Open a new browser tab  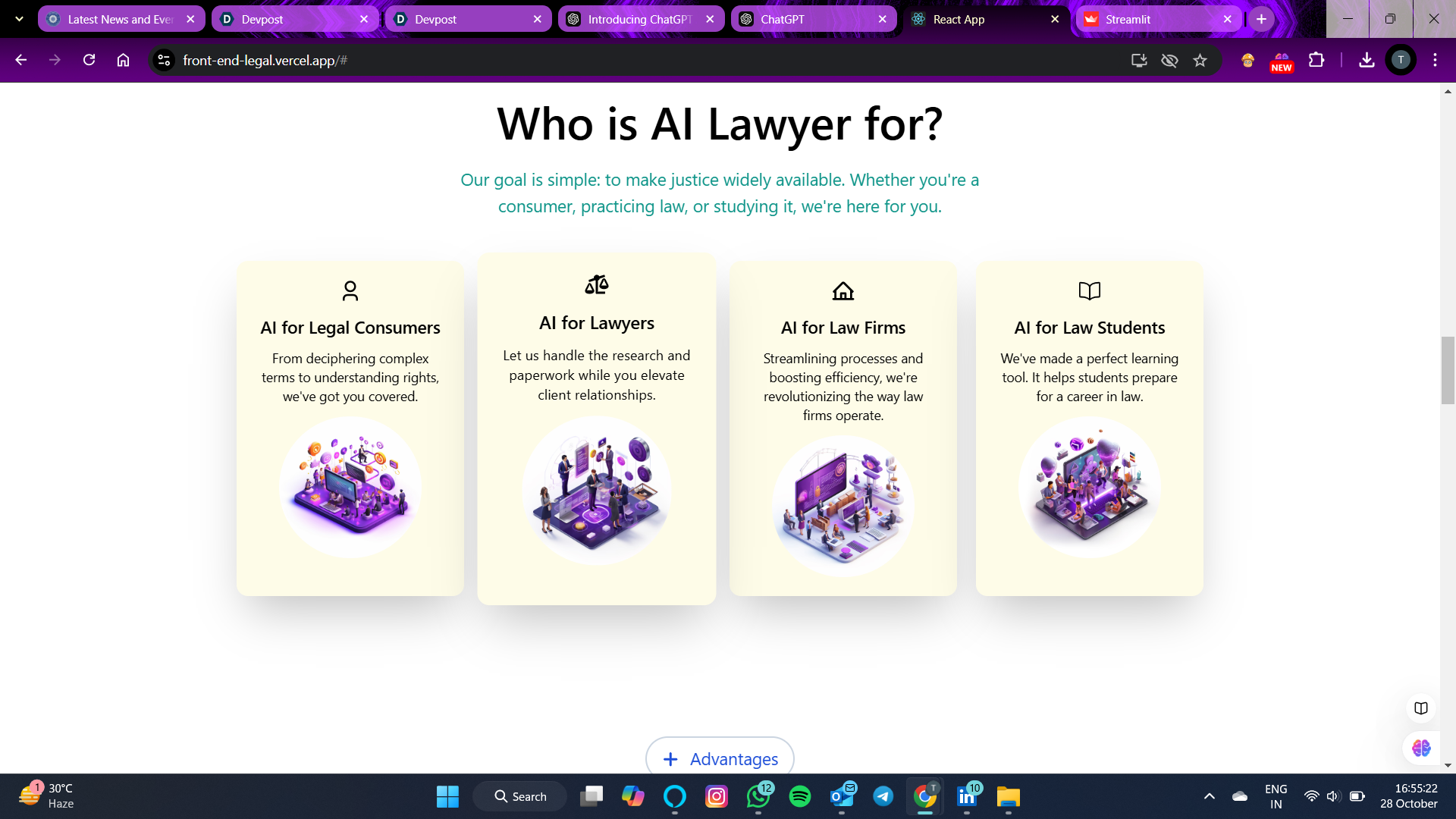point(1261,19)
